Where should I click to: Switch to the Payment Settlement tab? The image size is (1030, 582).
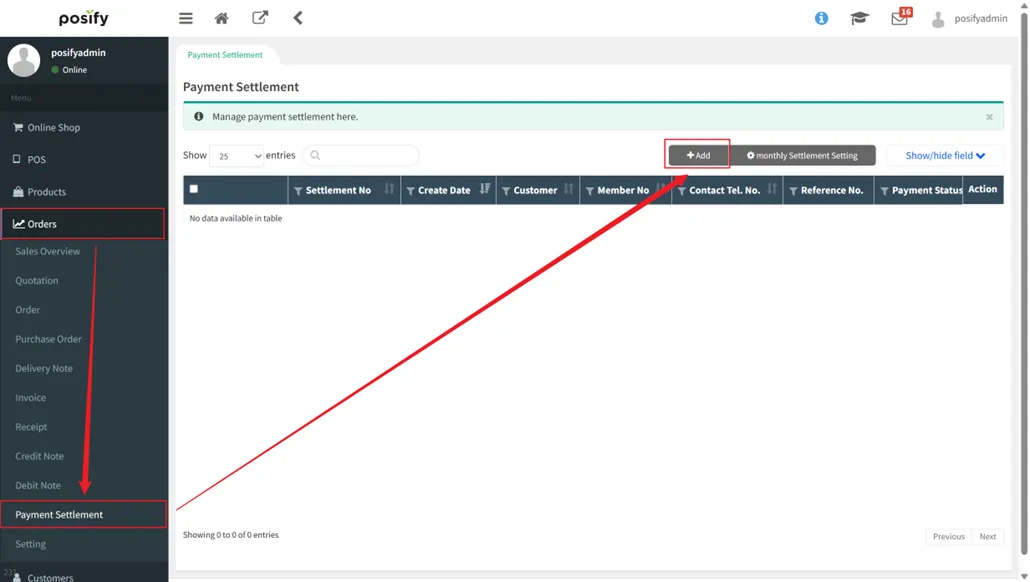point(225,55)
